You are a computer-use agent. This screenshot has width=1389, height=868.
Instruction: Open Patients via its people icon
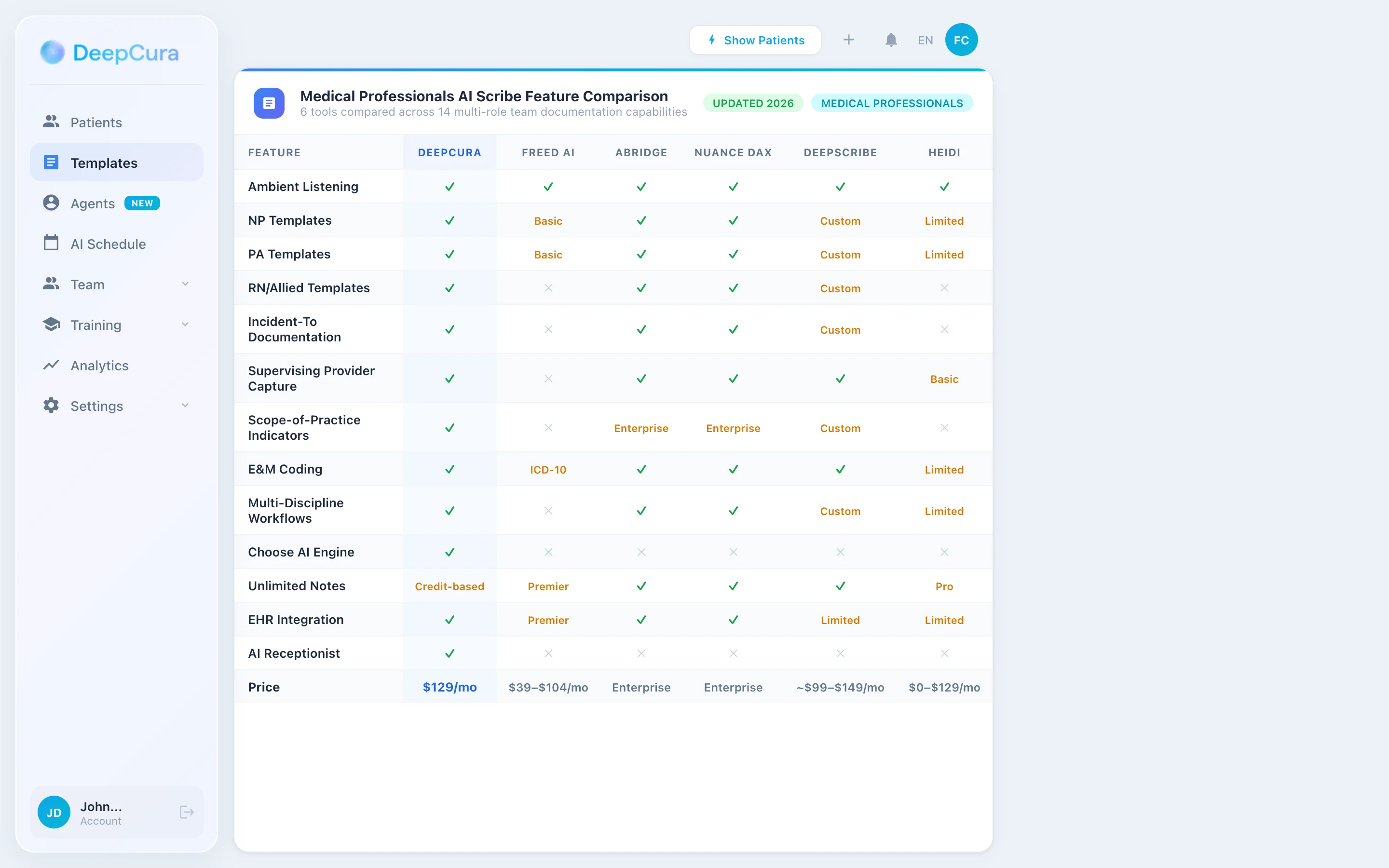click(x=51, y=122)
